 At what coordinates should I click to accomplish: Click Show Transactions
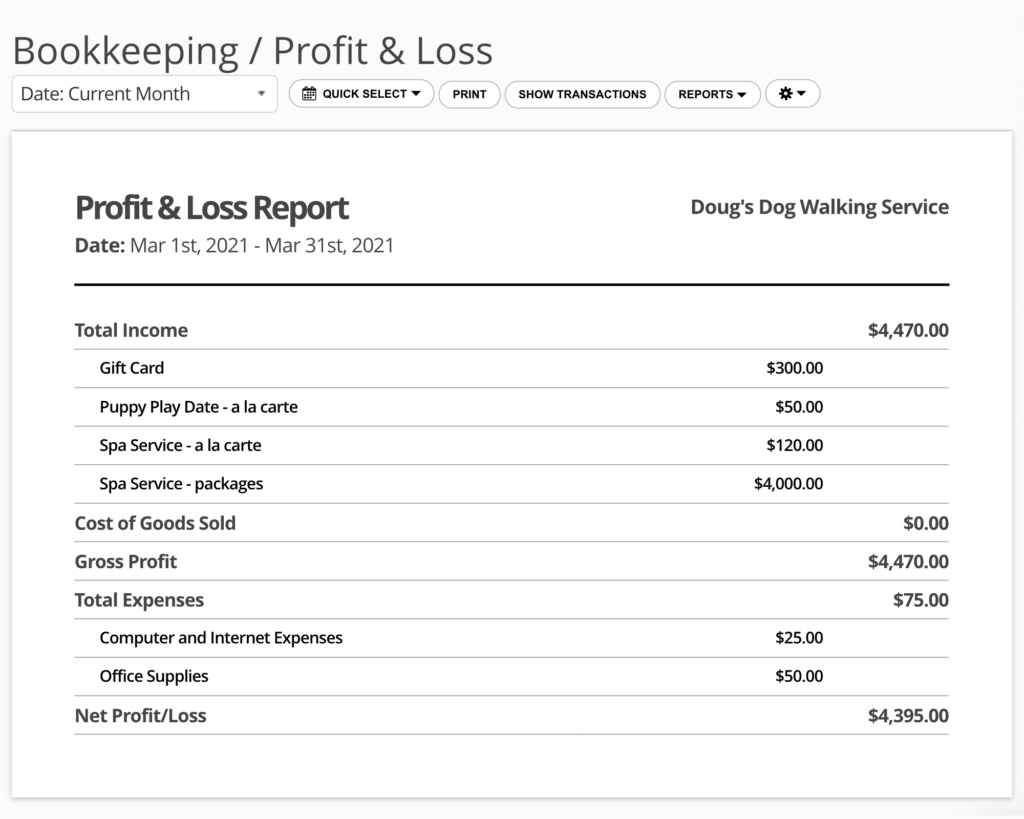[x=582, y=94]
